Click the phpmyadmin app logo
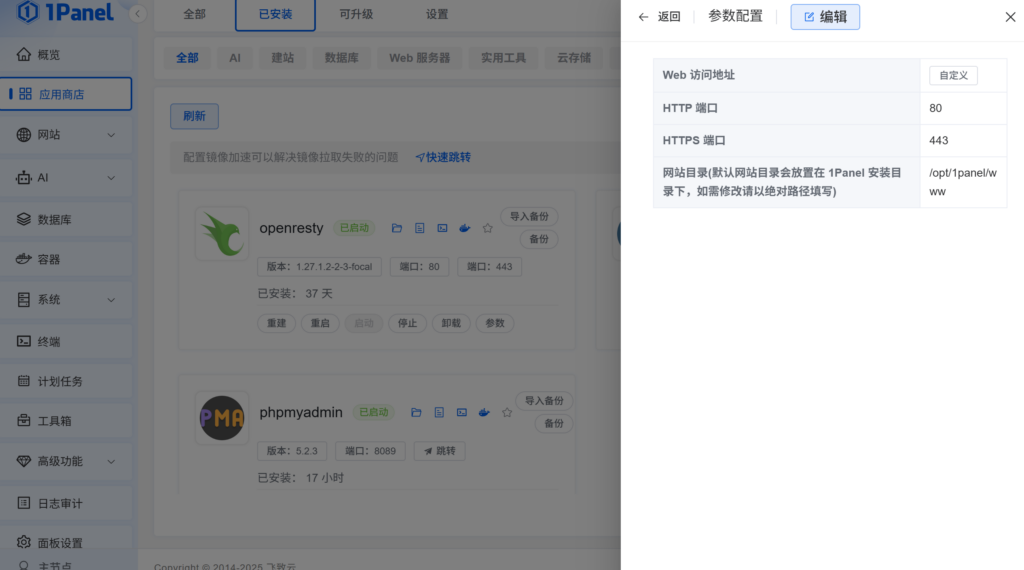This screenshot has width=1024, height=570. point(222,418)
